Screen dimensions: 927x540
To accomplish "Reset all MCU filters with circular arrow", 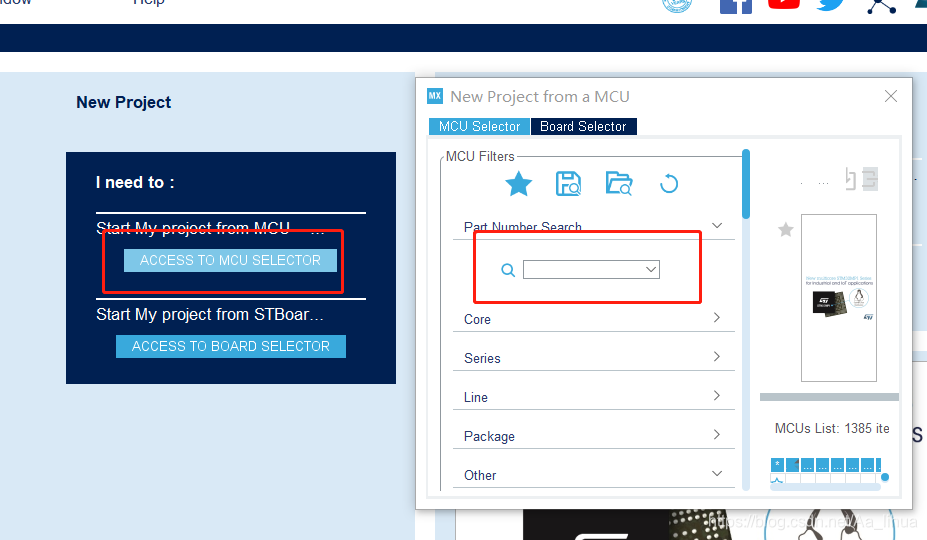I will point(669,183).
